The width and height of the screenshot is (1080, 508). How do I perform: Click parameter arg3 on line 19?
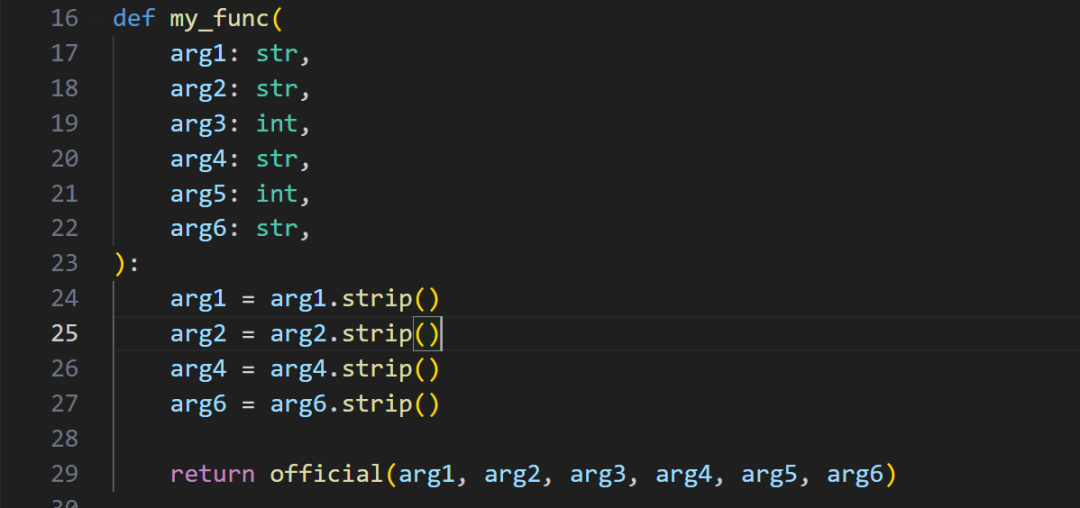(198, 124)
